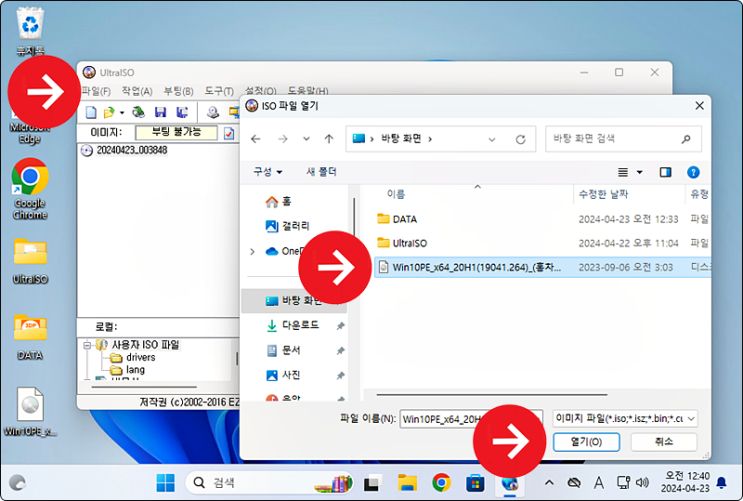
Task: Select the Win10PE_x64_20H1 ISO file
Action: click(x=542, y=267)
